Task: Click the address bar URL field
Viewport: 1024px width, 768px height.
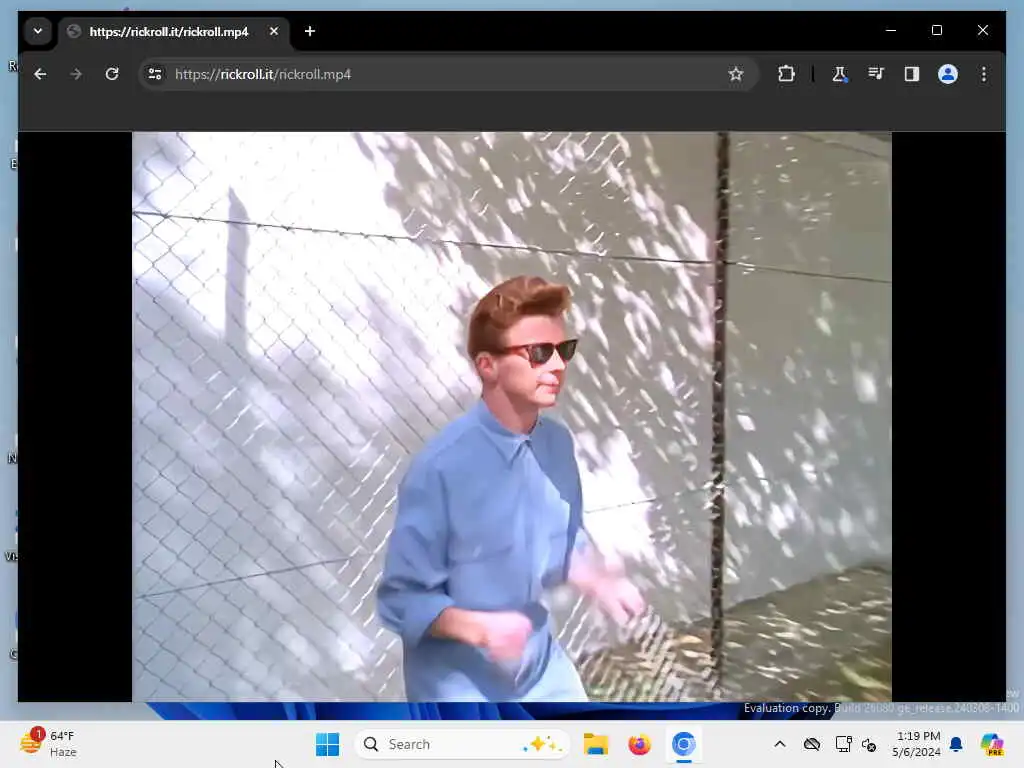Action: click(447, 74)
